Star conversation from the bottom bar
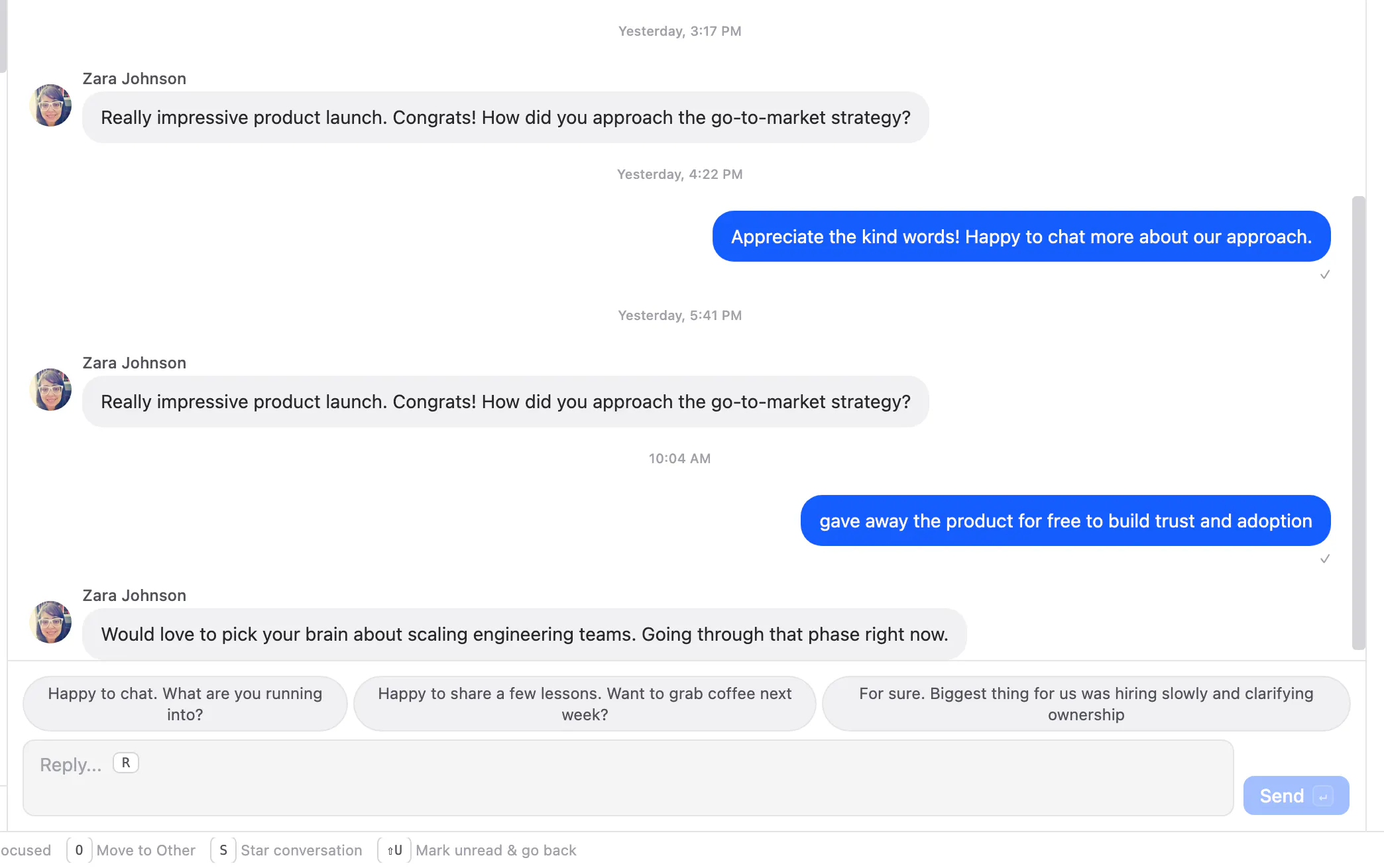The height and width of the screenshot is (868, 1384). click(302, 850)
